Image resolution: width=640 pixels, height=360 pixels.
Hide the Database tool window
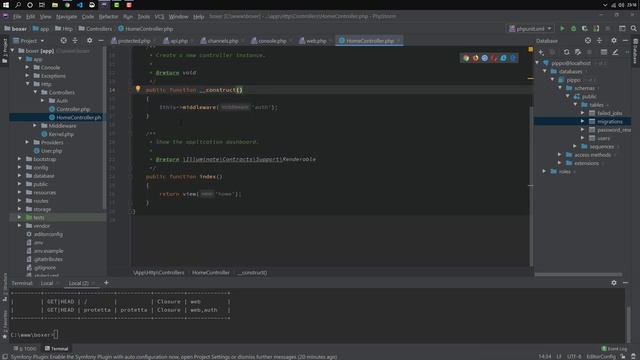(625, 40)
